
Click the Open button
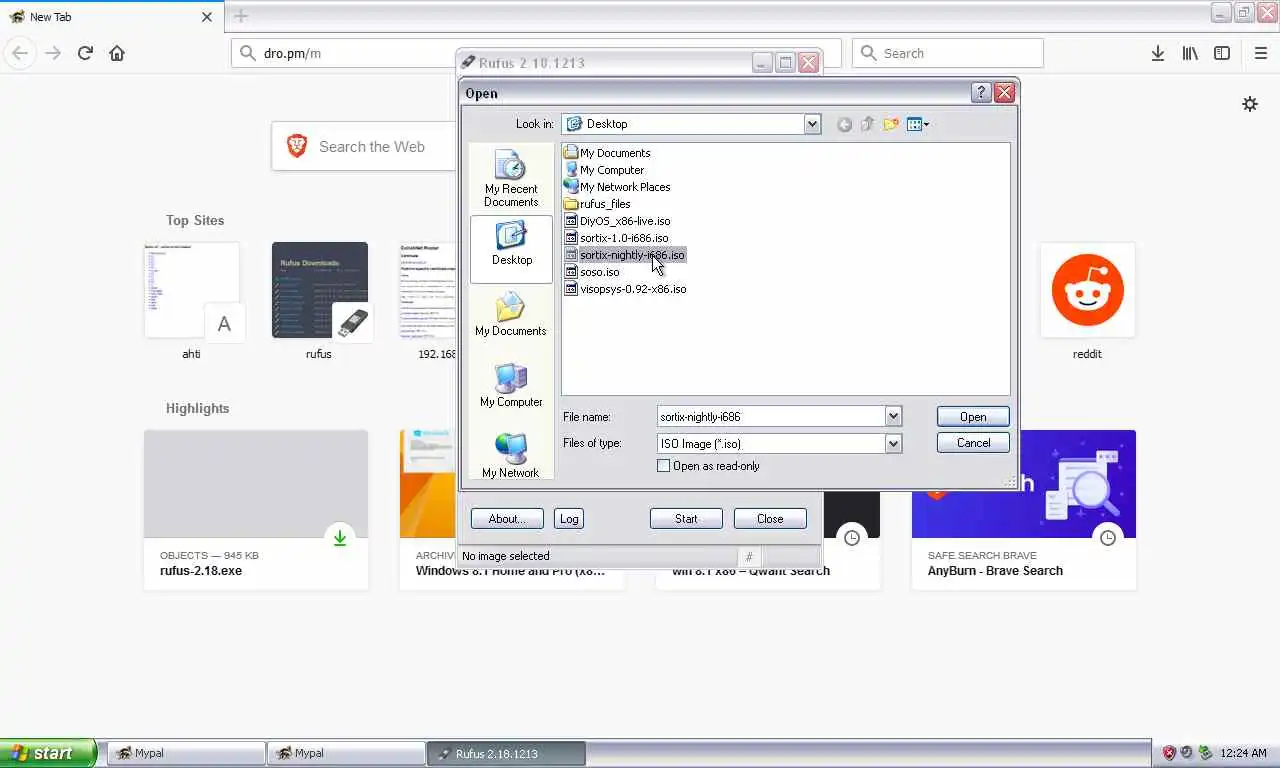click(x=973, y=417)
